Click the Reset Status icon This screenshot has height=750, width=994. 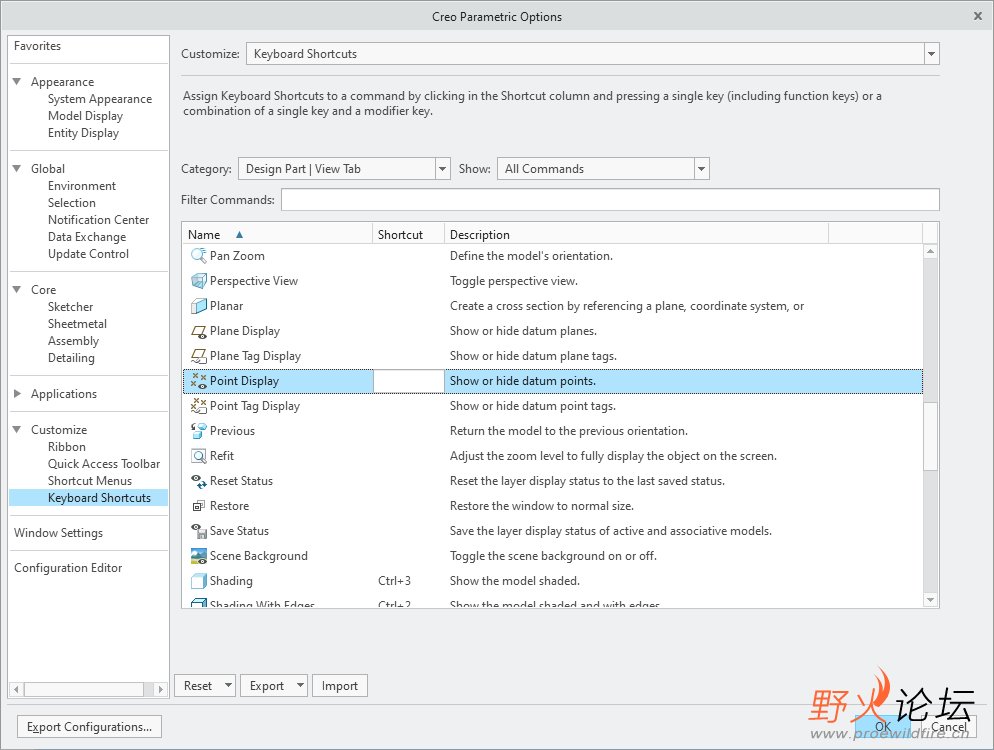click(x=198, y=481)
